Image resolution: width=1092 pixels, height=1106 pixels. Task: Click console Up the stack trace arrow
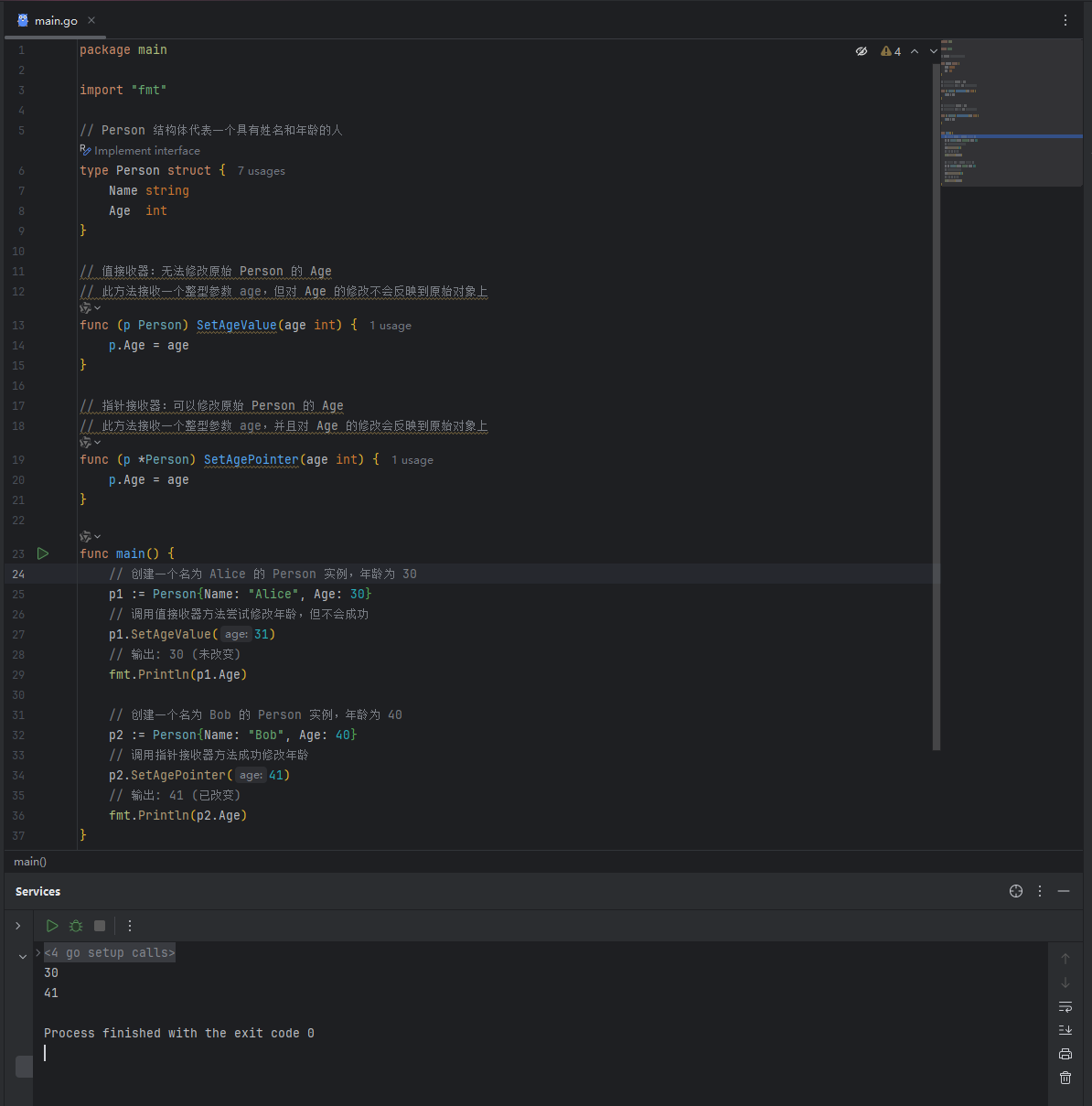click(1065, 959)
